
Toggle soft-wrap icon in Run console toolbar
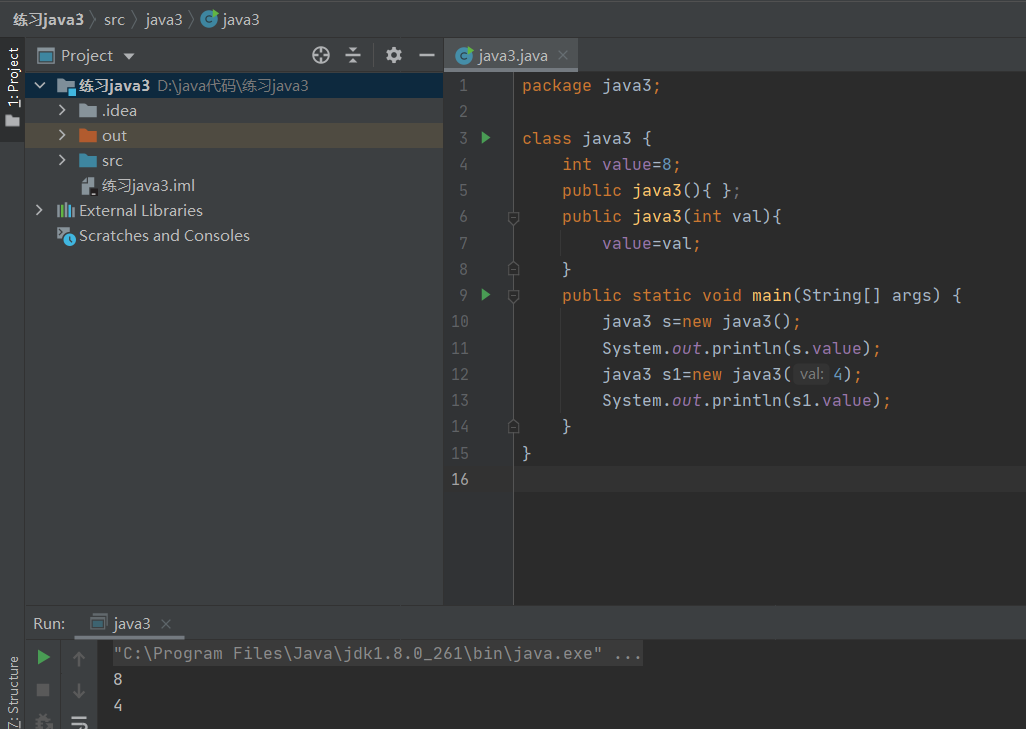(x=79, y=722)
